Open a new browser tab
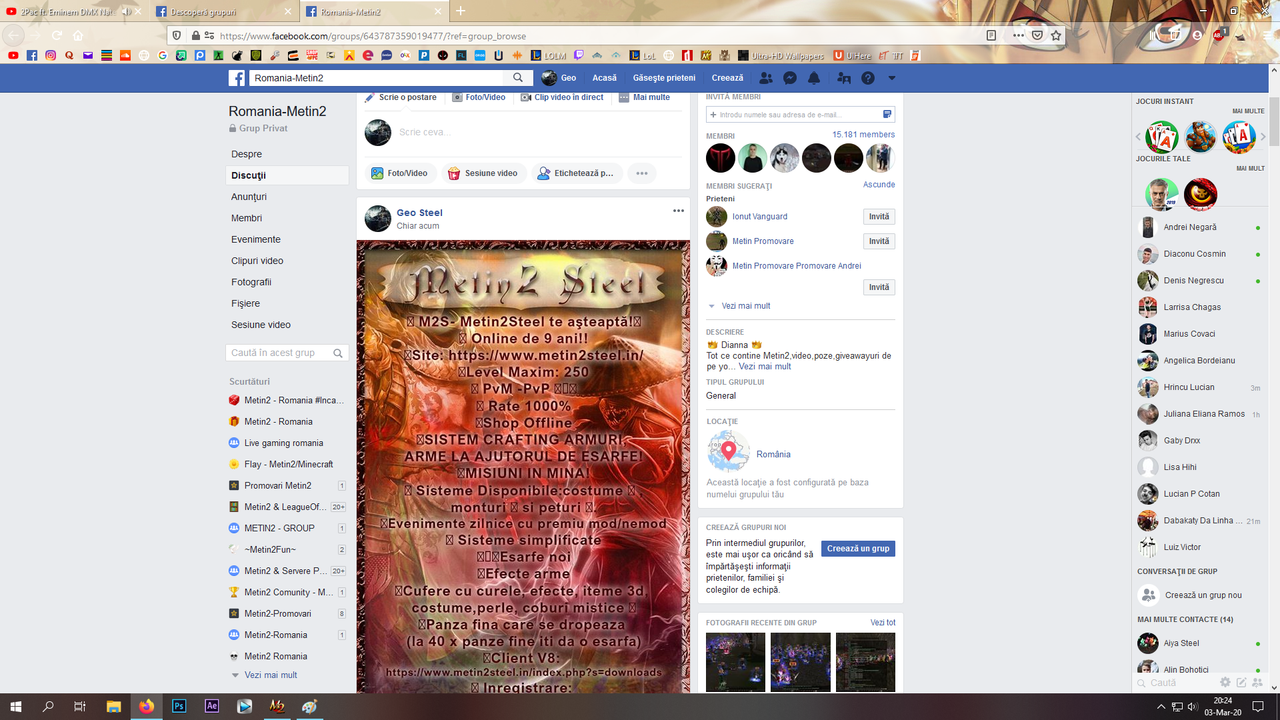 point(460,11)
